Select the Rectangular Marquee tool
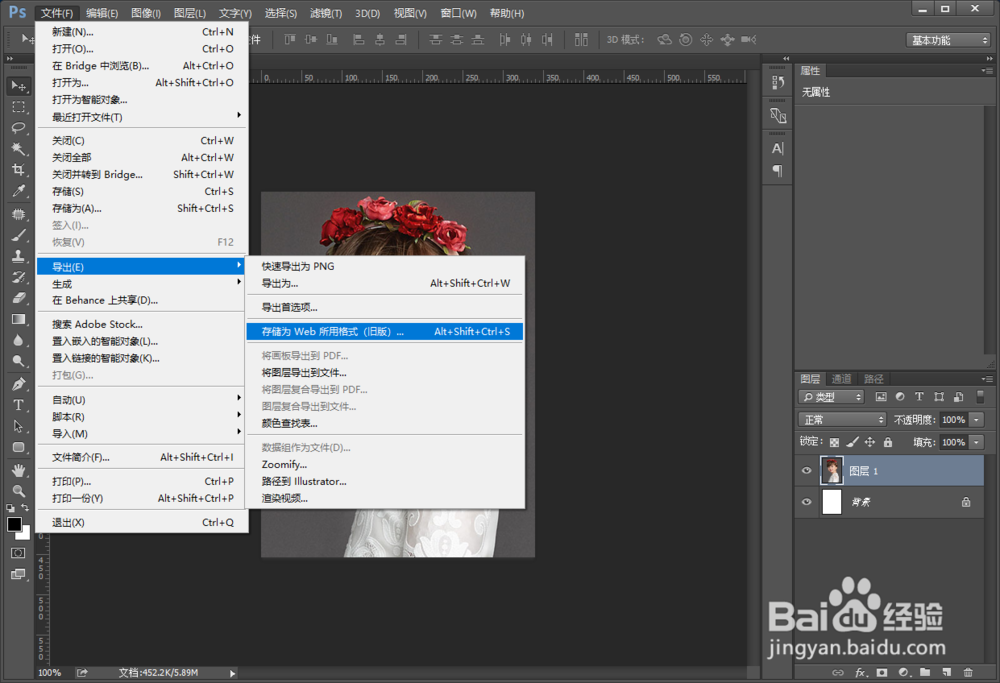This screenshot has width=1000, height=683. coord(18,106)
